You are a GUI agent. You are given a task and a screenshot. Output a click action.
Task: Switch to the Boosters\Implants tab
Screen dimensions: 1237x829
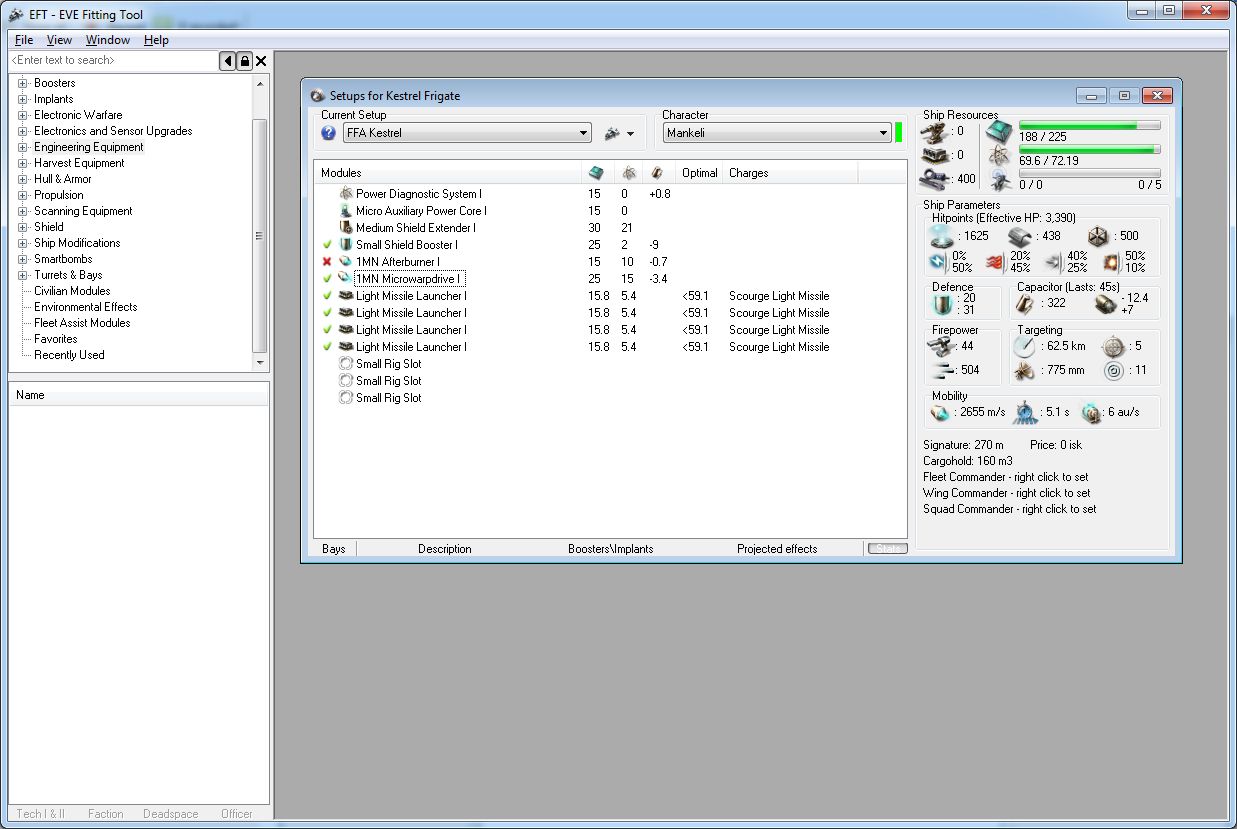[x=611, y=549]
